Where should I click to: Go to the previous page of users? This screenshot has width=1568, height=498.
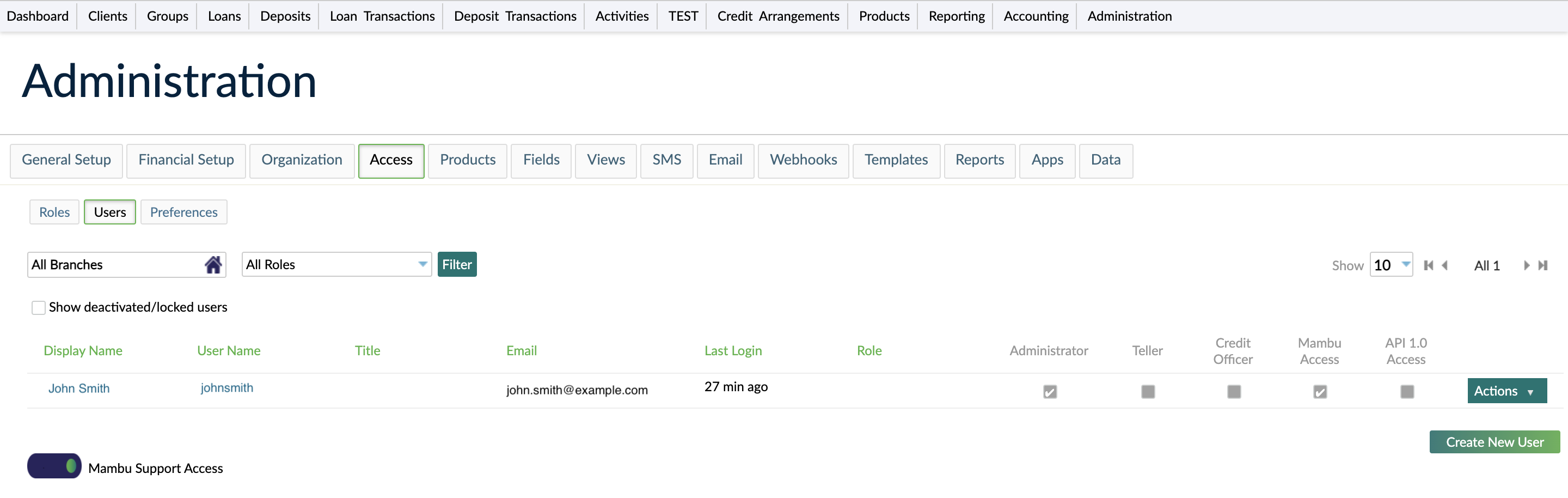click(1445, 265)
